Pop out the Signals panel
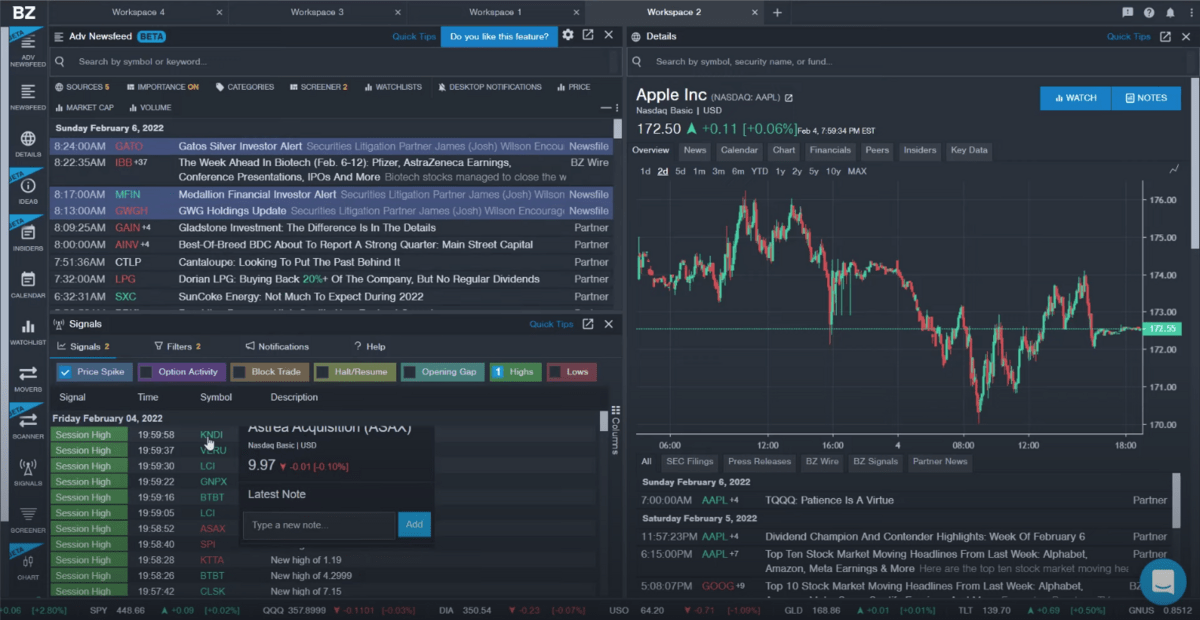Screen dimensions: 1200x620 588,324
